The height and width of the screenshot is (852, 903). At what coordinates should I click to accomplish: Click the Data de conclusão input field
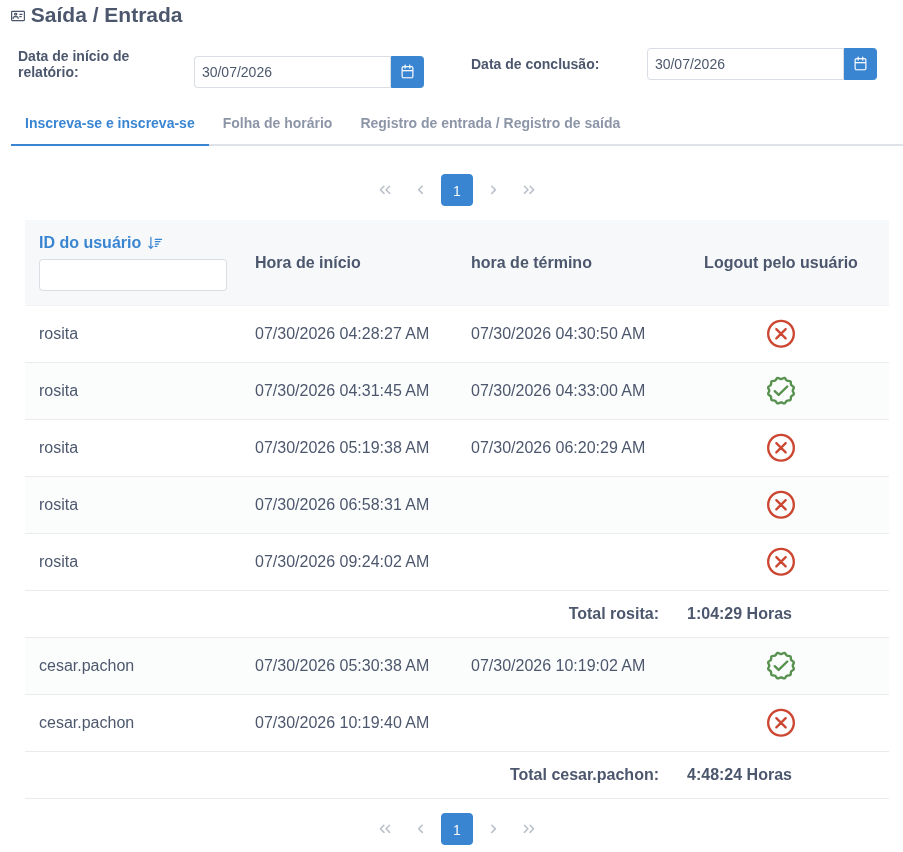(x=745, y=64)
